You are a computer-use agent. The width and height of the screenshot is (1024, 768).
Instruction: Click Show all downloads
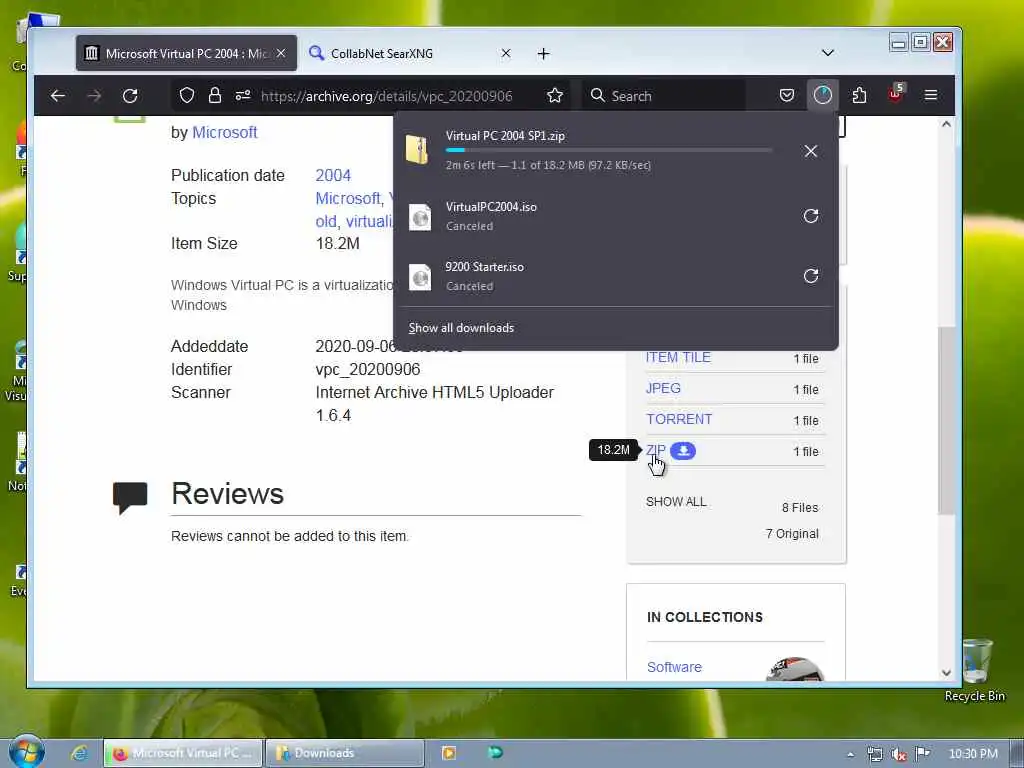tap(461, 328)
